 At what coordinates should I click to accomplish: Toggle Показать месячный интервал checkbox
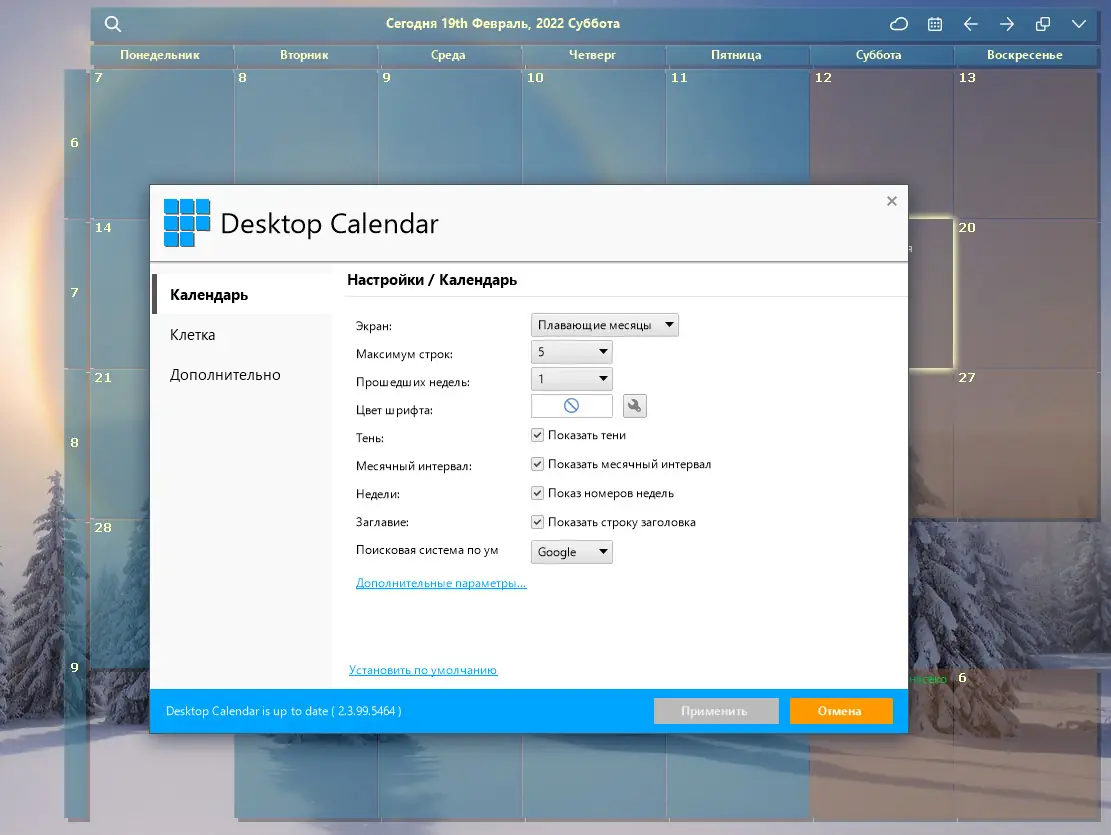point(537,464)
